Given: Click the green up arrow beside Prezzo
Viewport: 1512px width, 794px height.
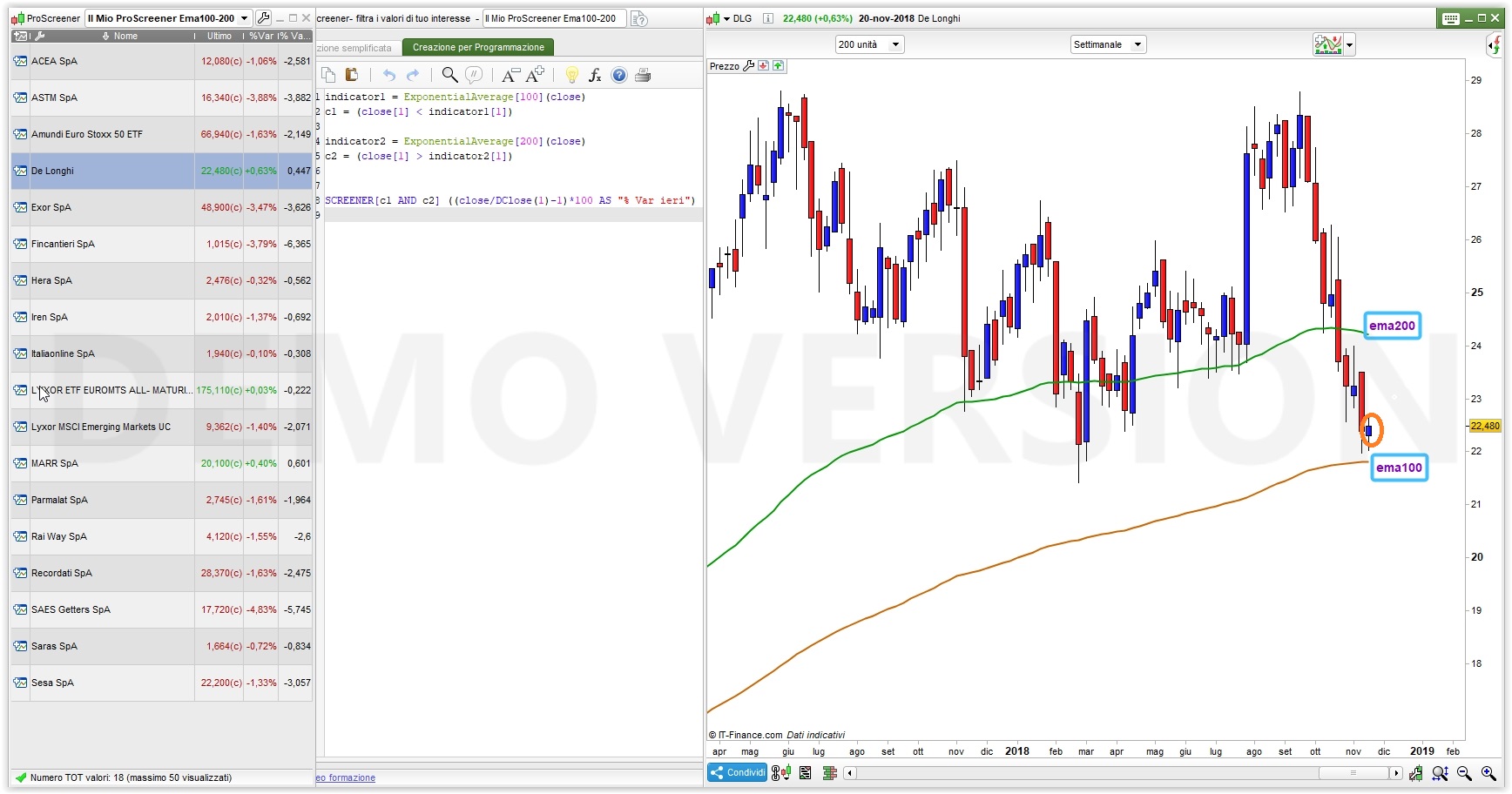Looking at the screenshot, I should pyautogui.click(x=778, y=65).
